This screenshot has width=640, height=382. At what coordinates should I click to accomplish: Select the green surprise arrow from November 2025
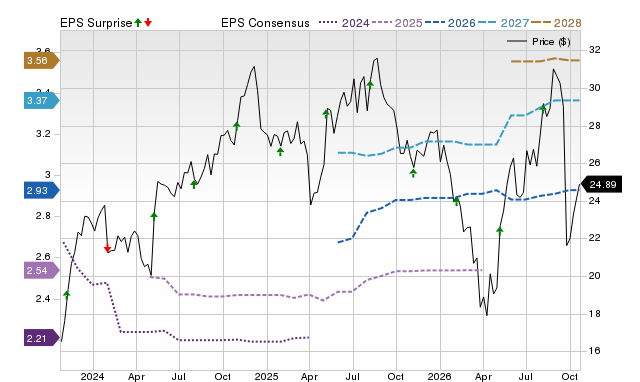[413, 173]
